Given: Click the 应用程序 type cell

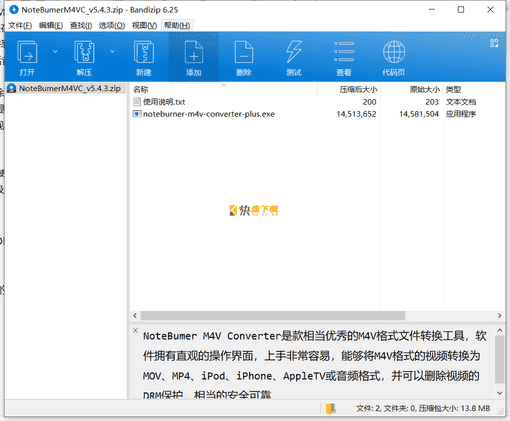Looking at the screenshot, I should tap(461, 114).
